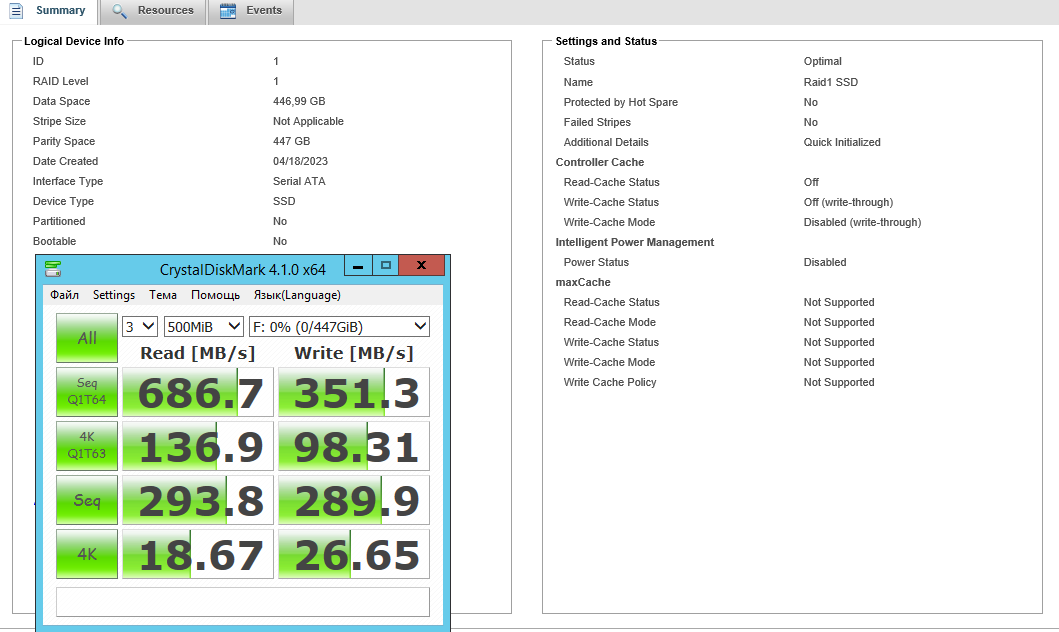
Task: Click the Summary tab icon
Action: [15, 11]
